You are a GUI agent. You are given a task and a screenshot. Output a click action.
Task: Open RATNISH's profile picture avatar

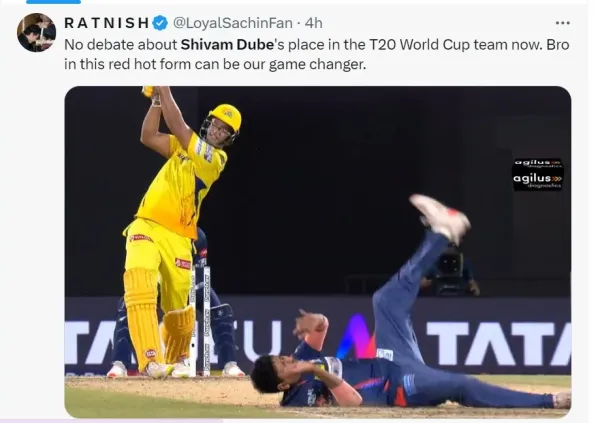click(x=37, y=33)
